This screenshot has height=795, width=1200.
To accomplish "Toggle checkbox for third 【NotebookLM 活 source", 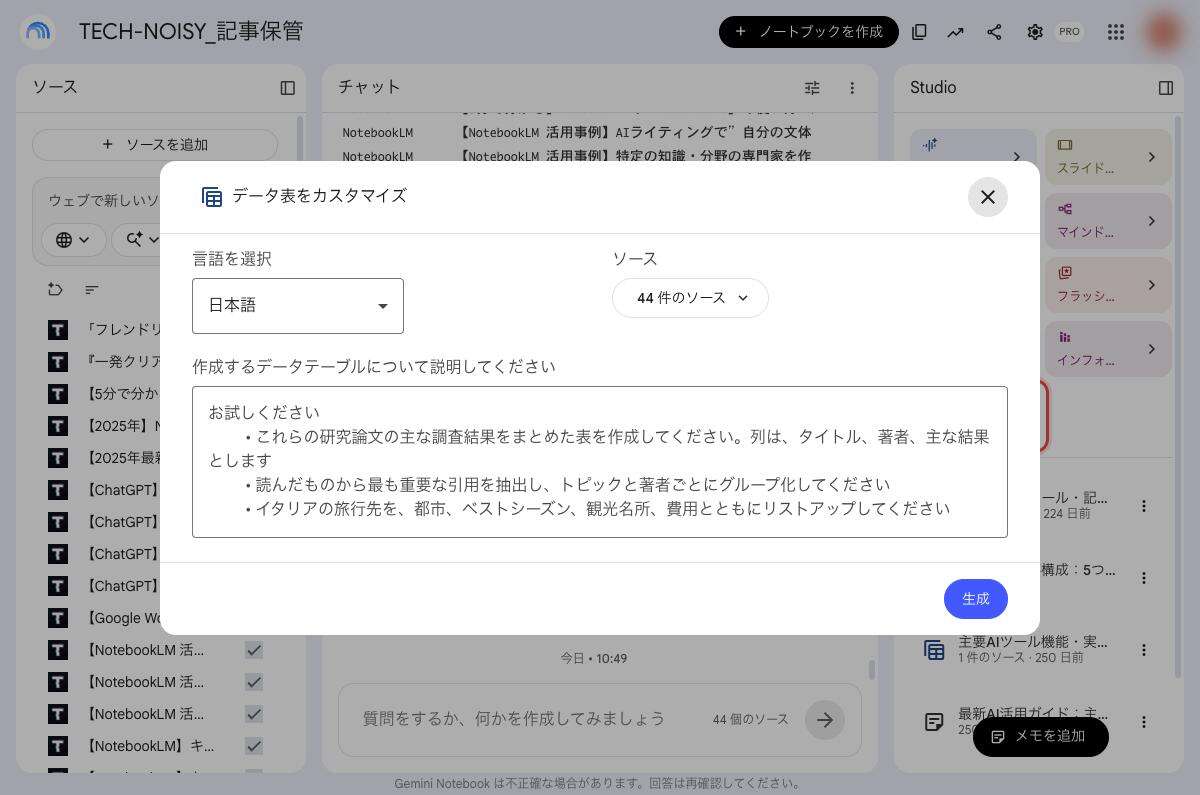I will [x=254, y=714].
